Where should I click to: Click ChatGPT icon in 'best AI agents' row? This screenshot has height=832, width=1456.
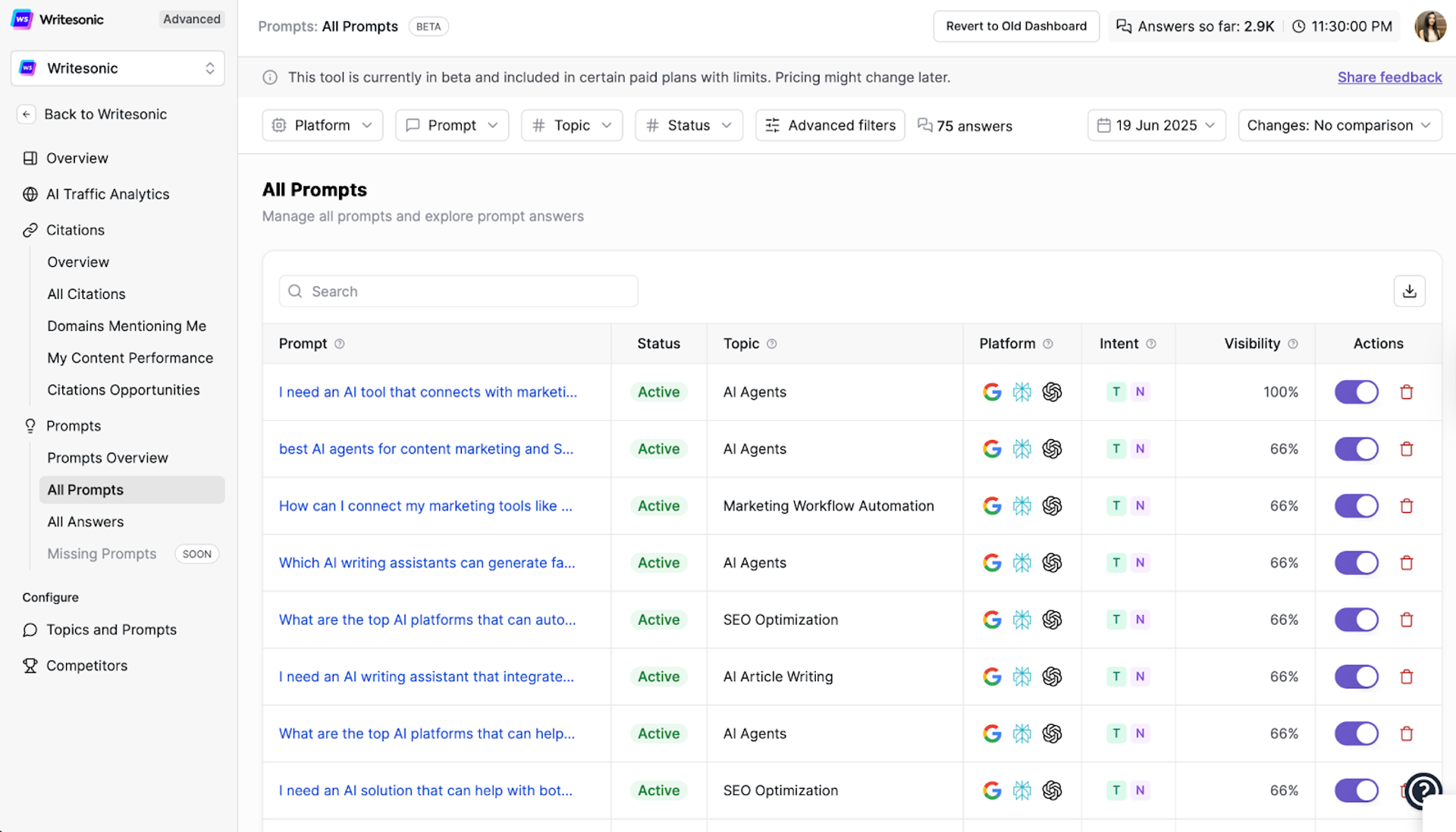point(1052,449)
